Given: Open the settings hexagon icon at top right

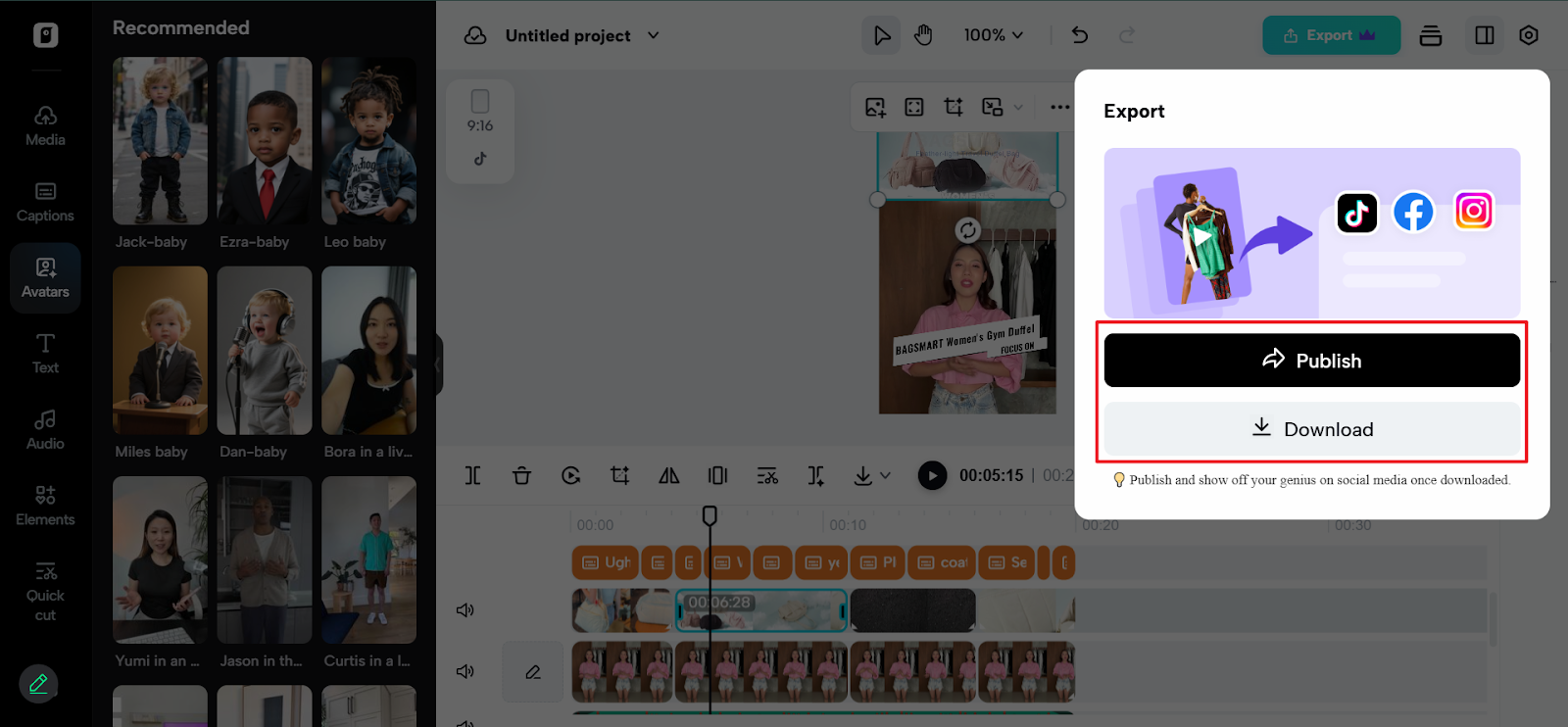Looking at the screenshot, I should coord(1528,36).
